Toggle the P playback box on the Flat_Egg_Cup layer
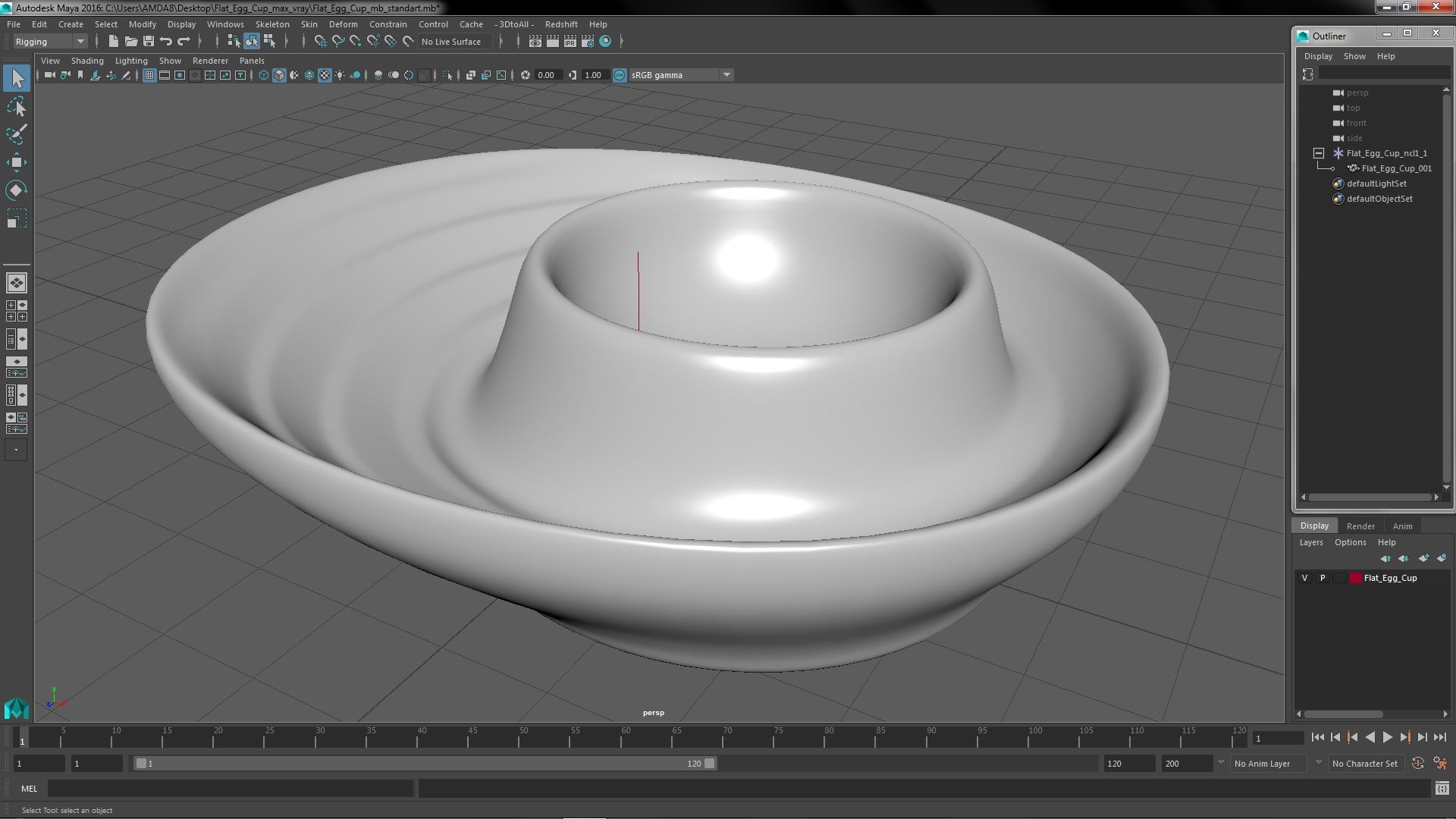The image size is (1456, 819). click(x=1323, y=578)
